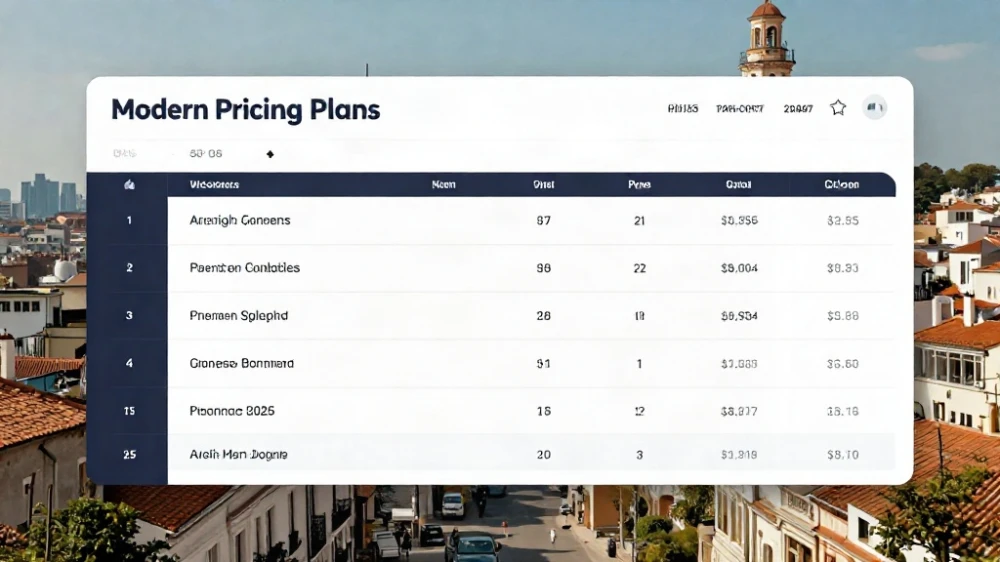Select row number 25
1000x562 pixels.
[129, 455]
